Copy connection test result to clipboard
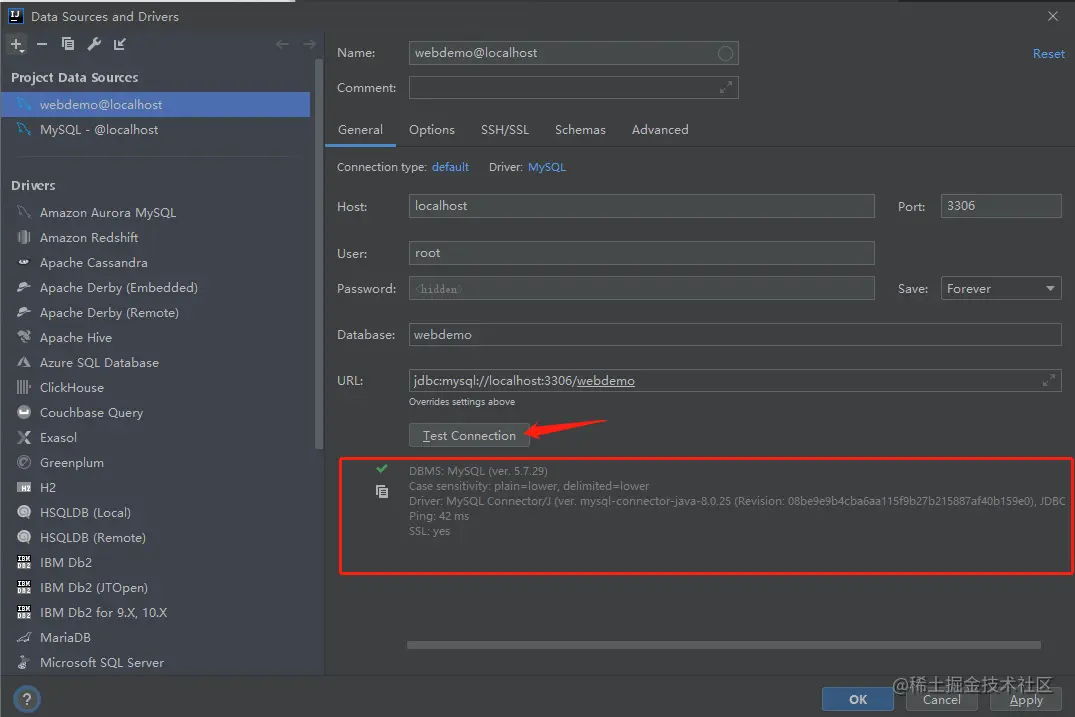This screenshot has height=717, width=1075. (382, 491)
